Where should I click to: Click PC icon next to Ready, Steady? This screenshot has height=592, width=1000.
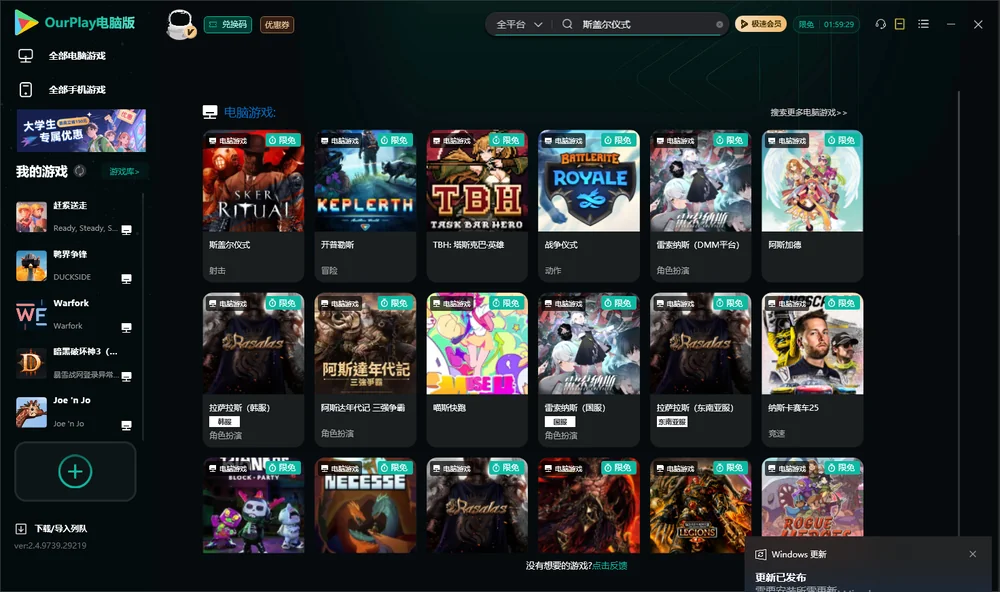point(126,230)
